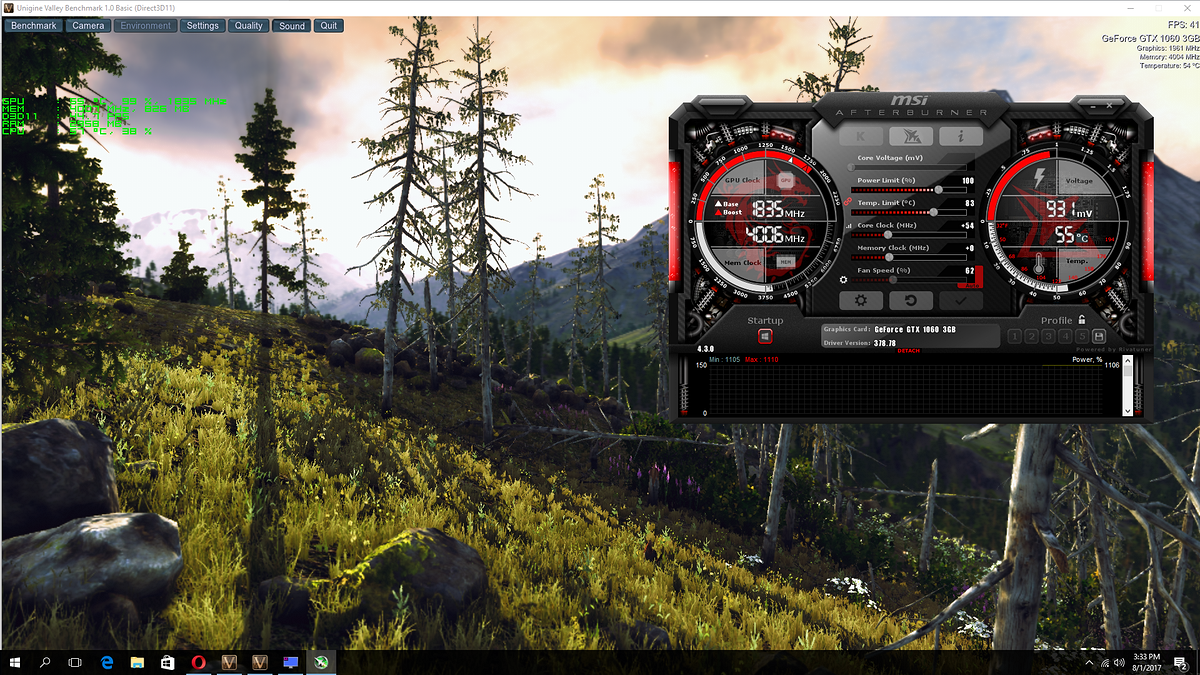
Task: Open the Windows Store taskbar icon
Action: pyautogui.click(x=168, y=662)
